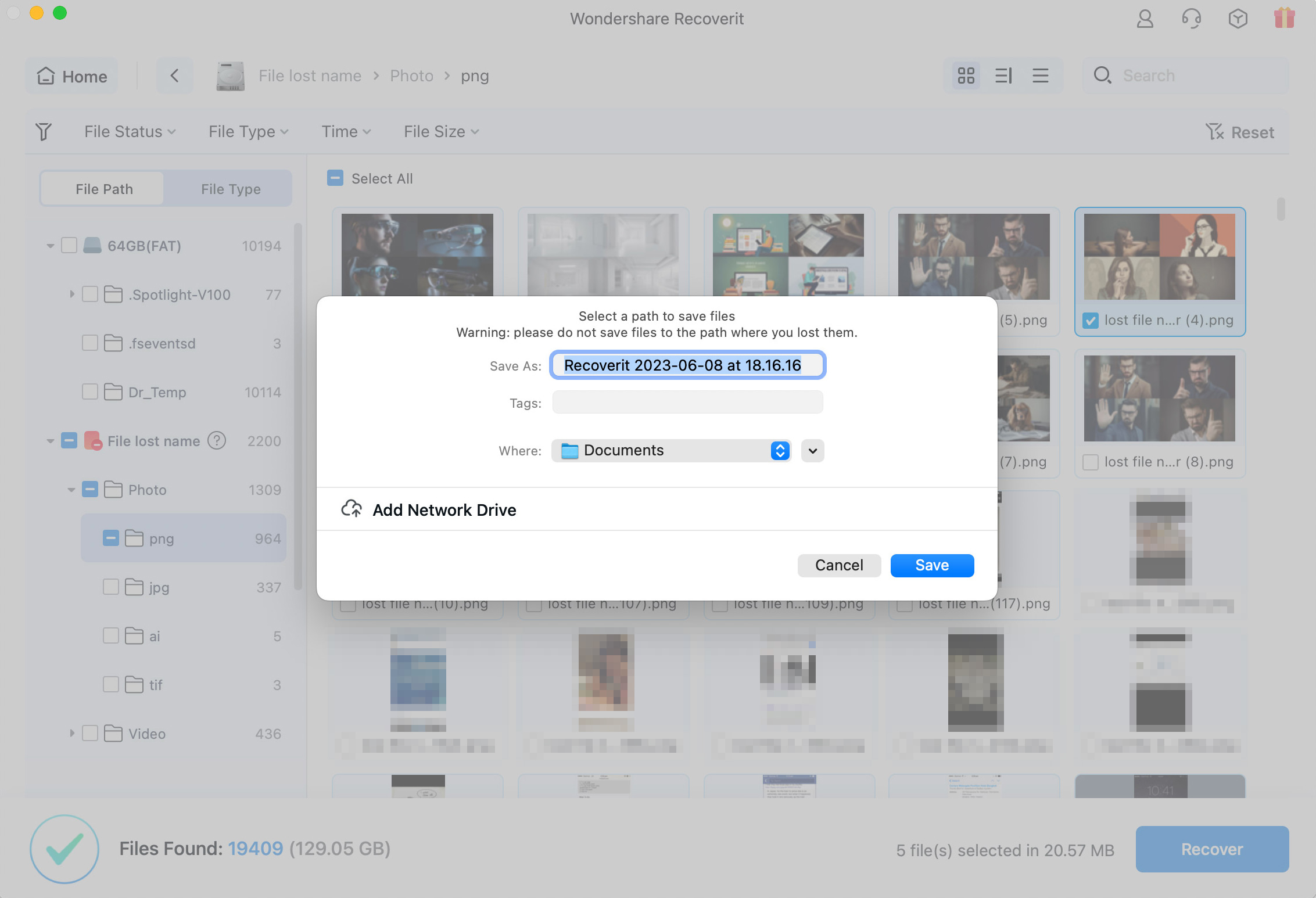Viewport: 1316px width, 898px height.
Task: Check the 64GB(FAT) drive checkbox
Action: pos(69,246)
